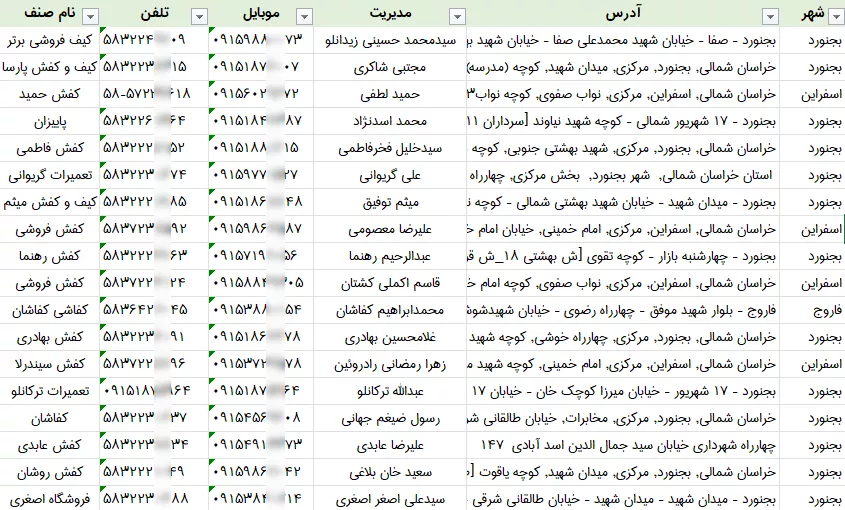Select address cell بجنورد - ۱۷ شهریور شمالی
The width and height of the screenshot is (845, 510).
click(623, 121)
